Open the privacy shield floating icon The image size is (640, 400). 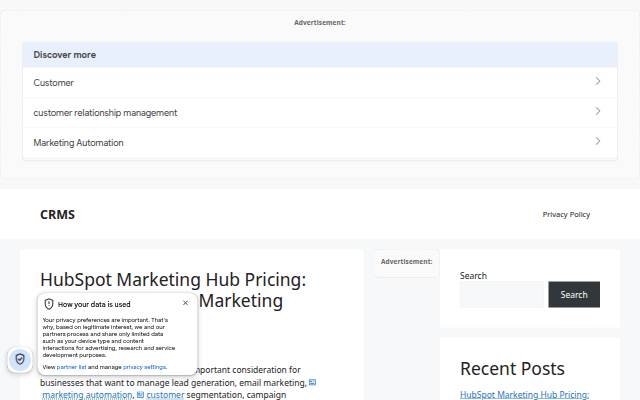[20, 359]
